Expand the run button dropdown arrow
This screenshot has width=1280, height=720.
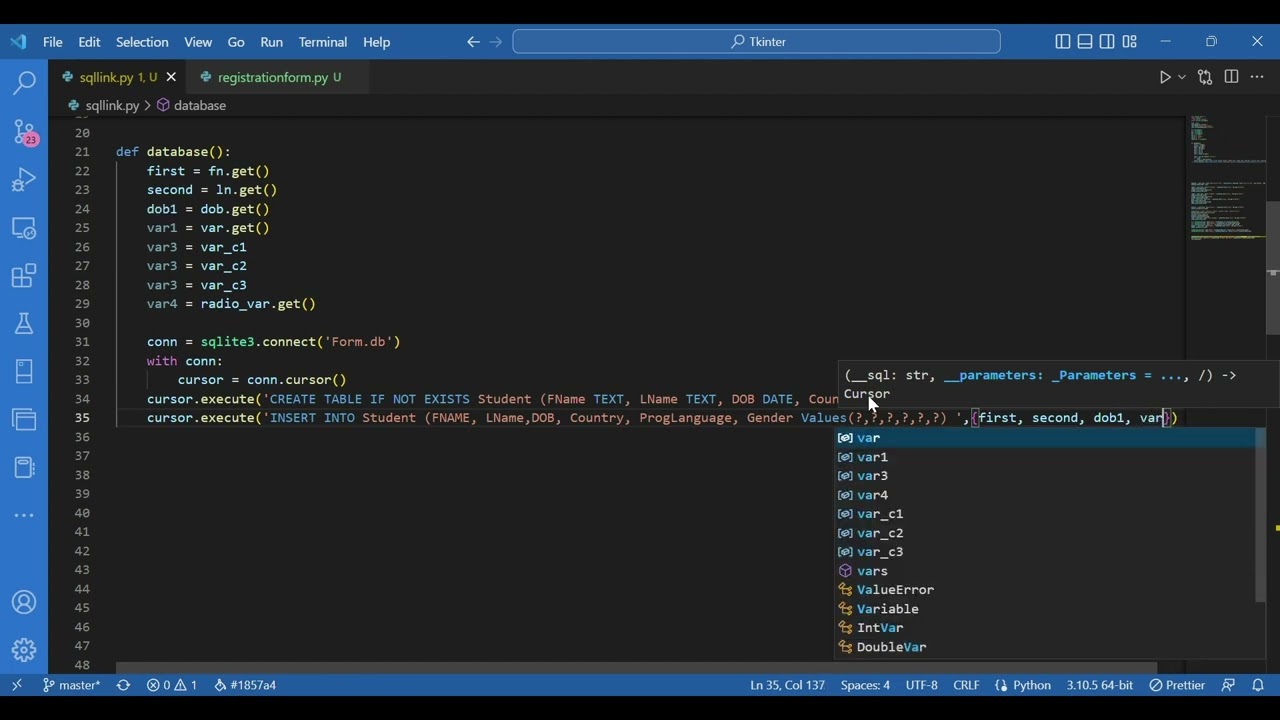click(x=1182, y=77)
